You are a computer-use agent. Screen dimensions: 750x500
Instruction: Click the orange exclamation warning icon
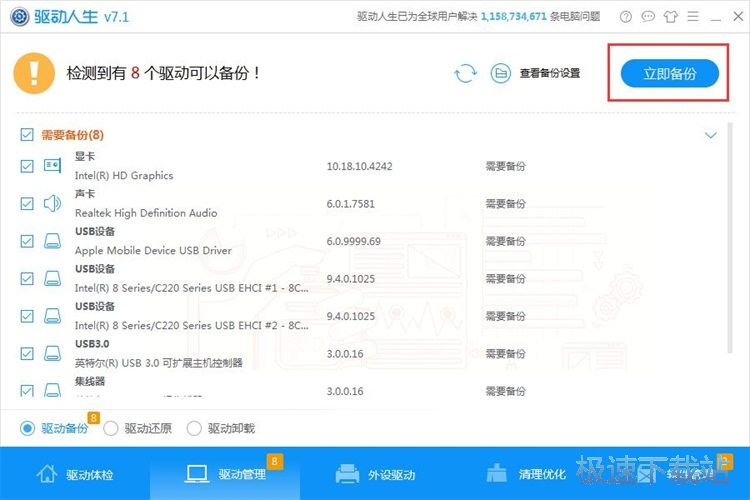34,73
